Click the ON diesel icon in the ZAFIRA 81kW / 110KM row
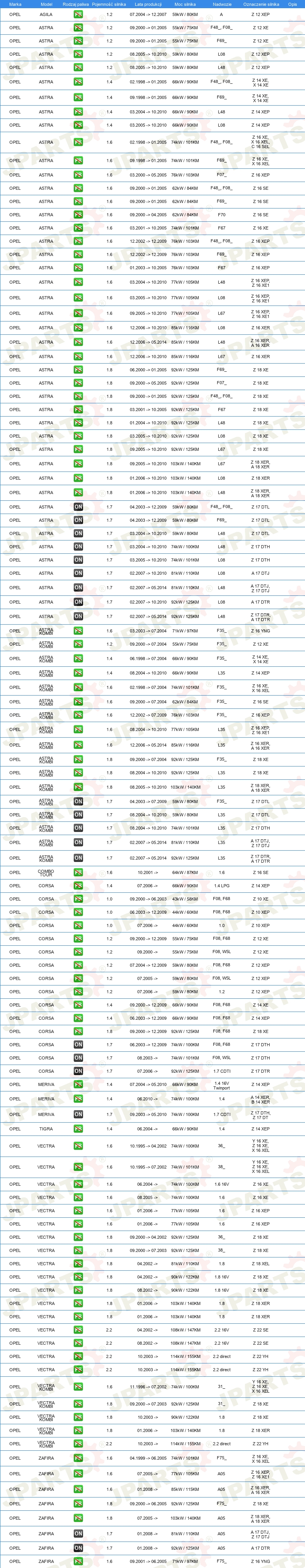This screenshot has height=1568, width=305. (78, 1534)
